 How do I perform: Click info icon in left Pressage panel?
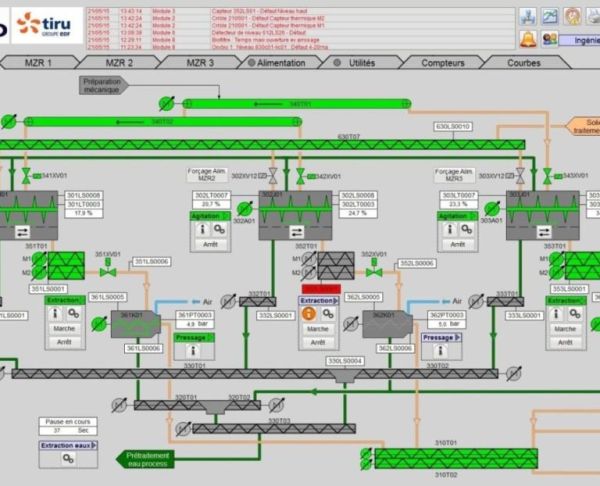click(192, 350)
